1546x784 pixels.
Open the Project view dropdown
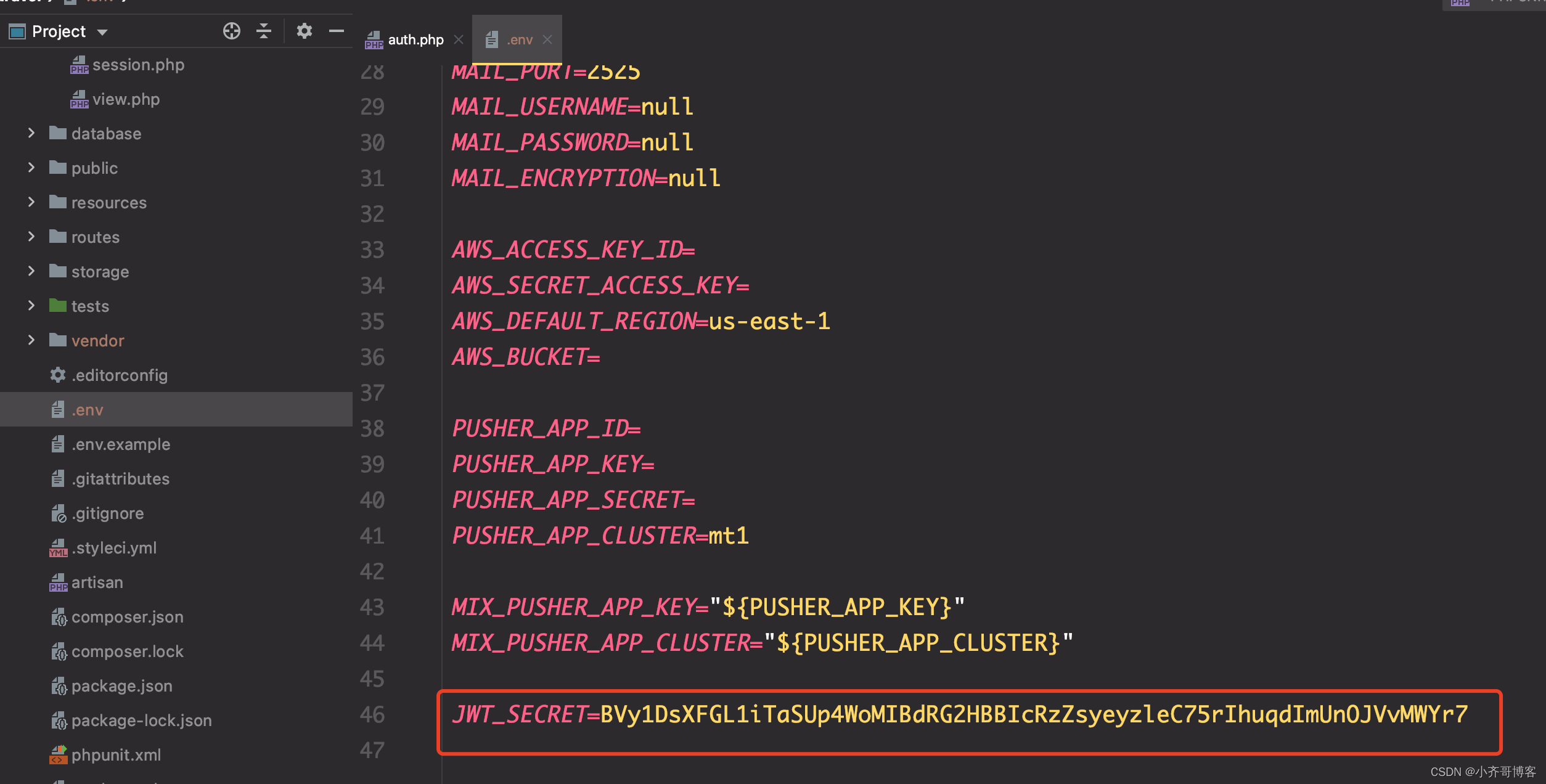pyautogui.click(x=102, y=31)
